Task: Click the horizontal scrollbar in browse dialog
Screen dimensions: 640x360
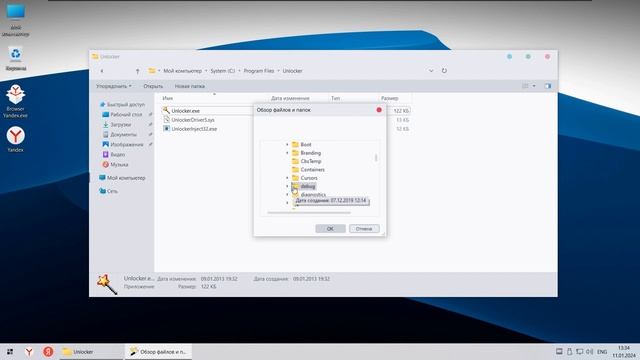Action: [309, 213]
